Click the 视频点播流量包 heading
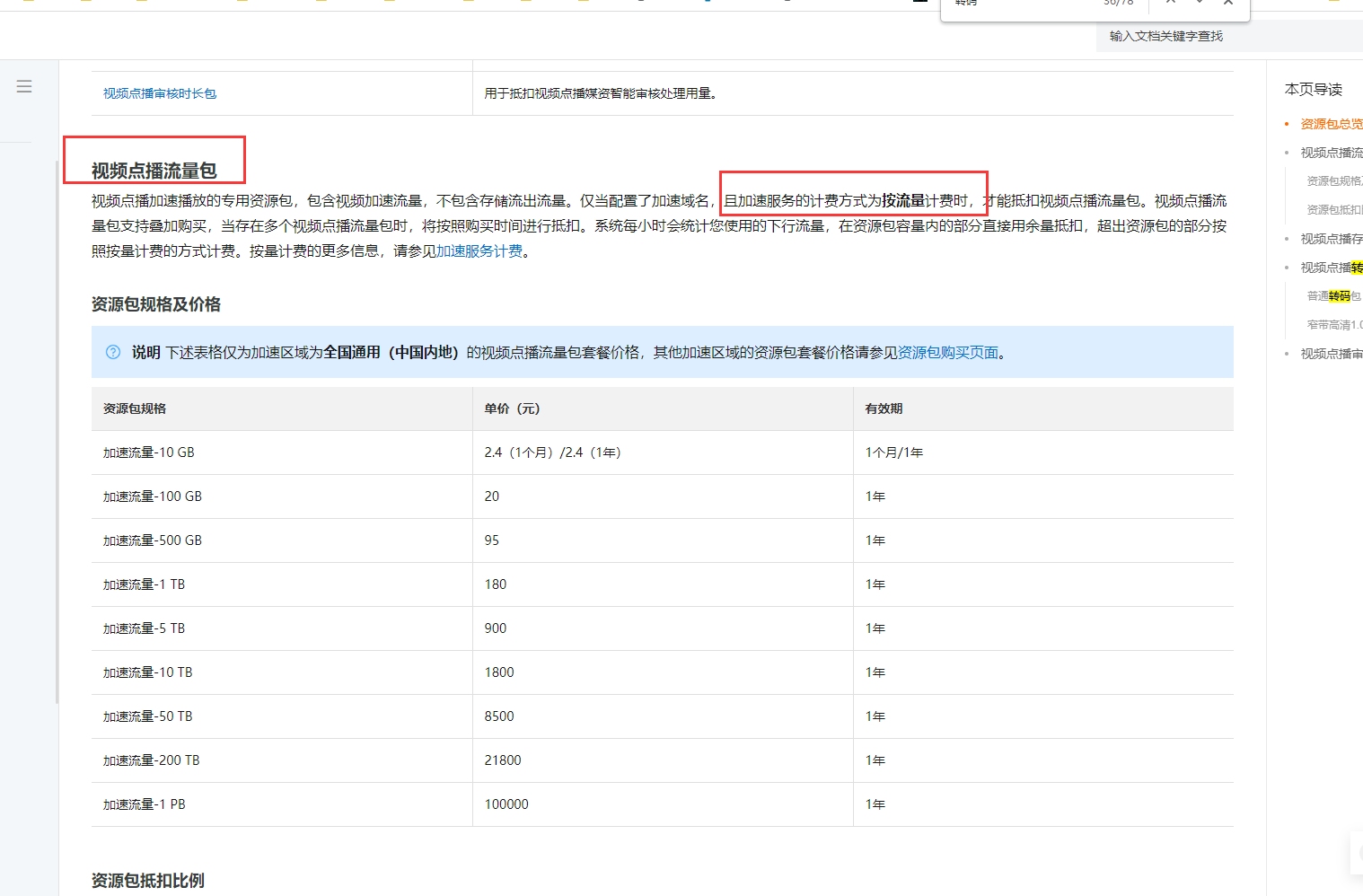 (154, 171)
